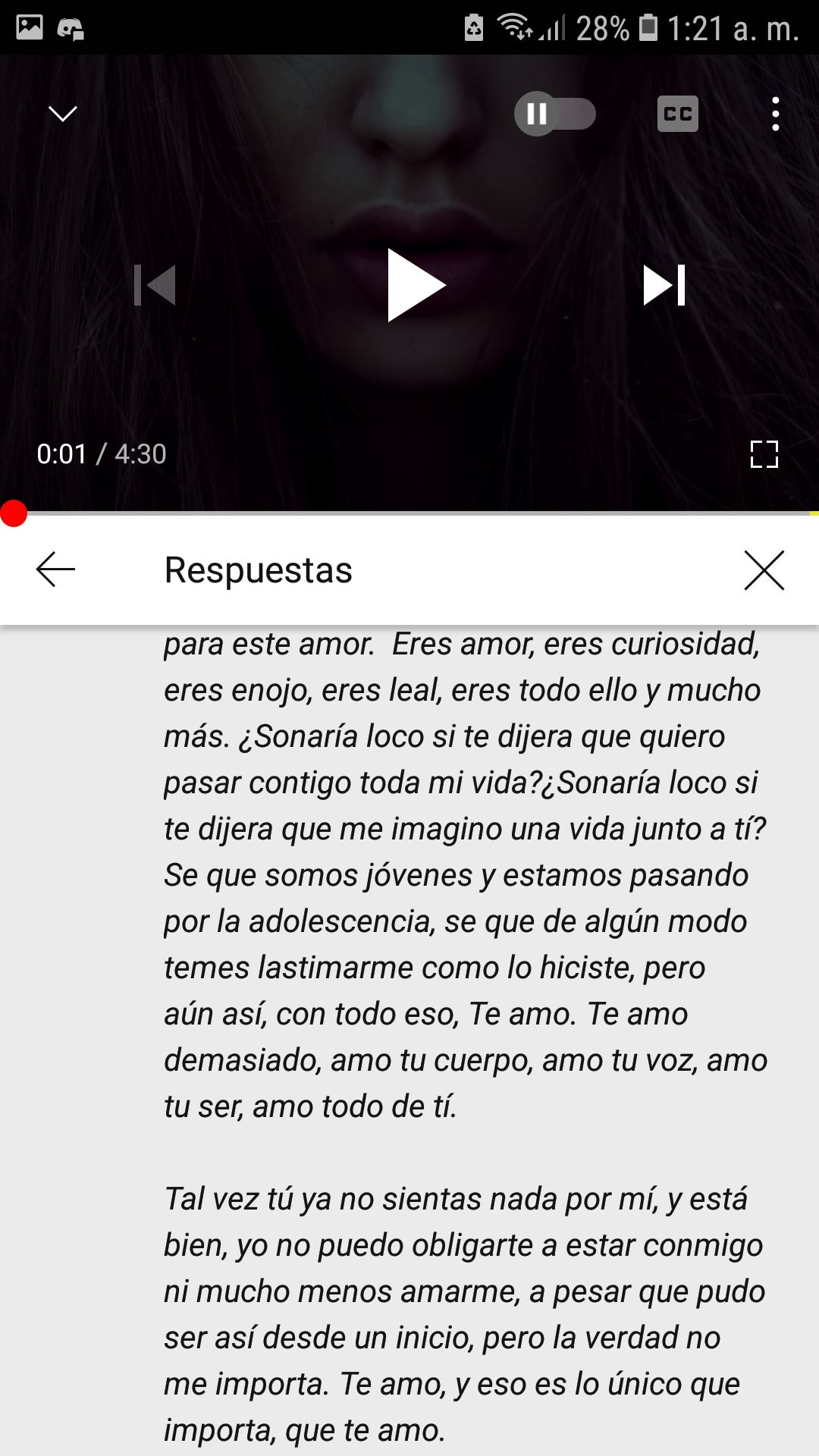
Task: Open the Discord notification in status bar
Action: (x=71, y=28)
